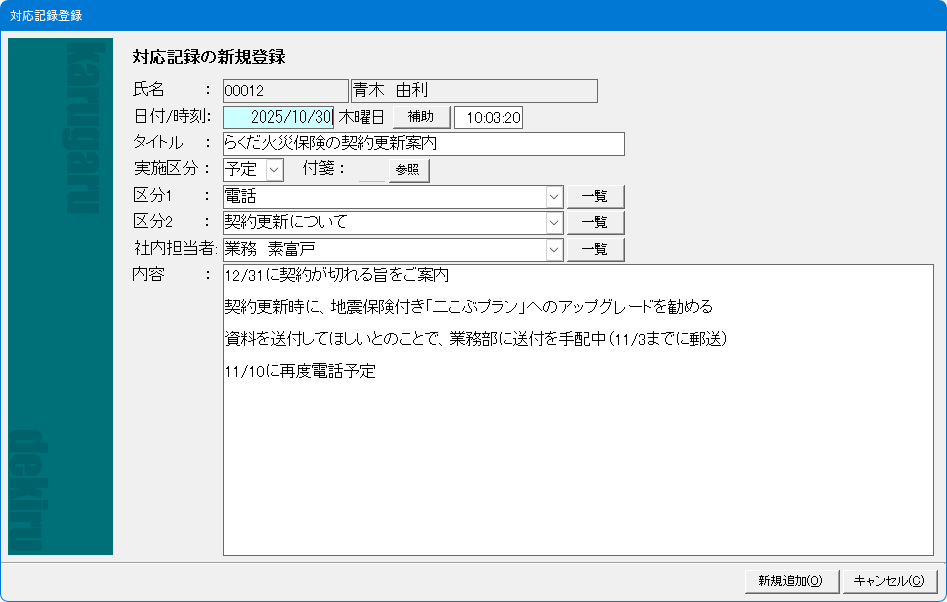Open the 一覧 list for 区分1
Screen dimensions: 947x602
tap(595, 197)
